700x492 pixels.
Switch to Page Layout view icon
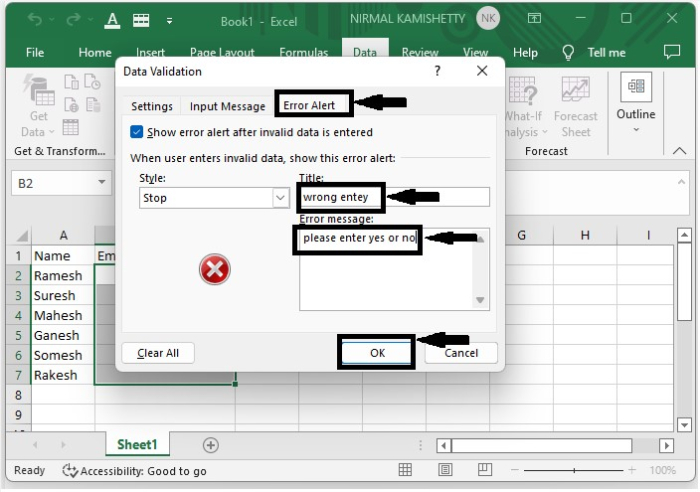[445, 470]
